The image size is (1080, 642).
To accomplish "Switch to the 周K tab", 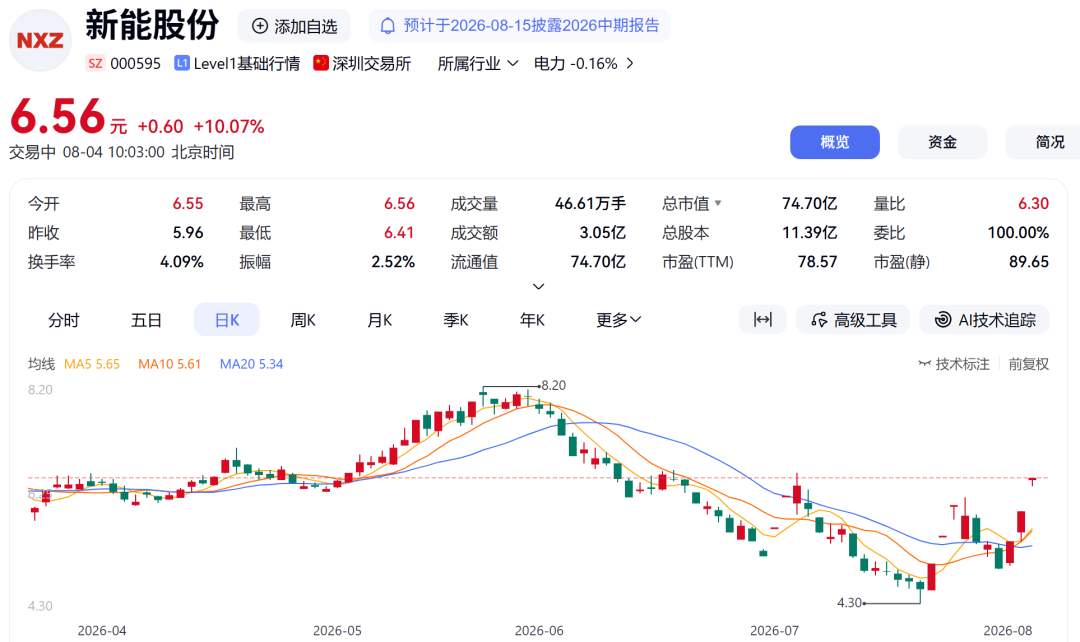I will (302, 320).
